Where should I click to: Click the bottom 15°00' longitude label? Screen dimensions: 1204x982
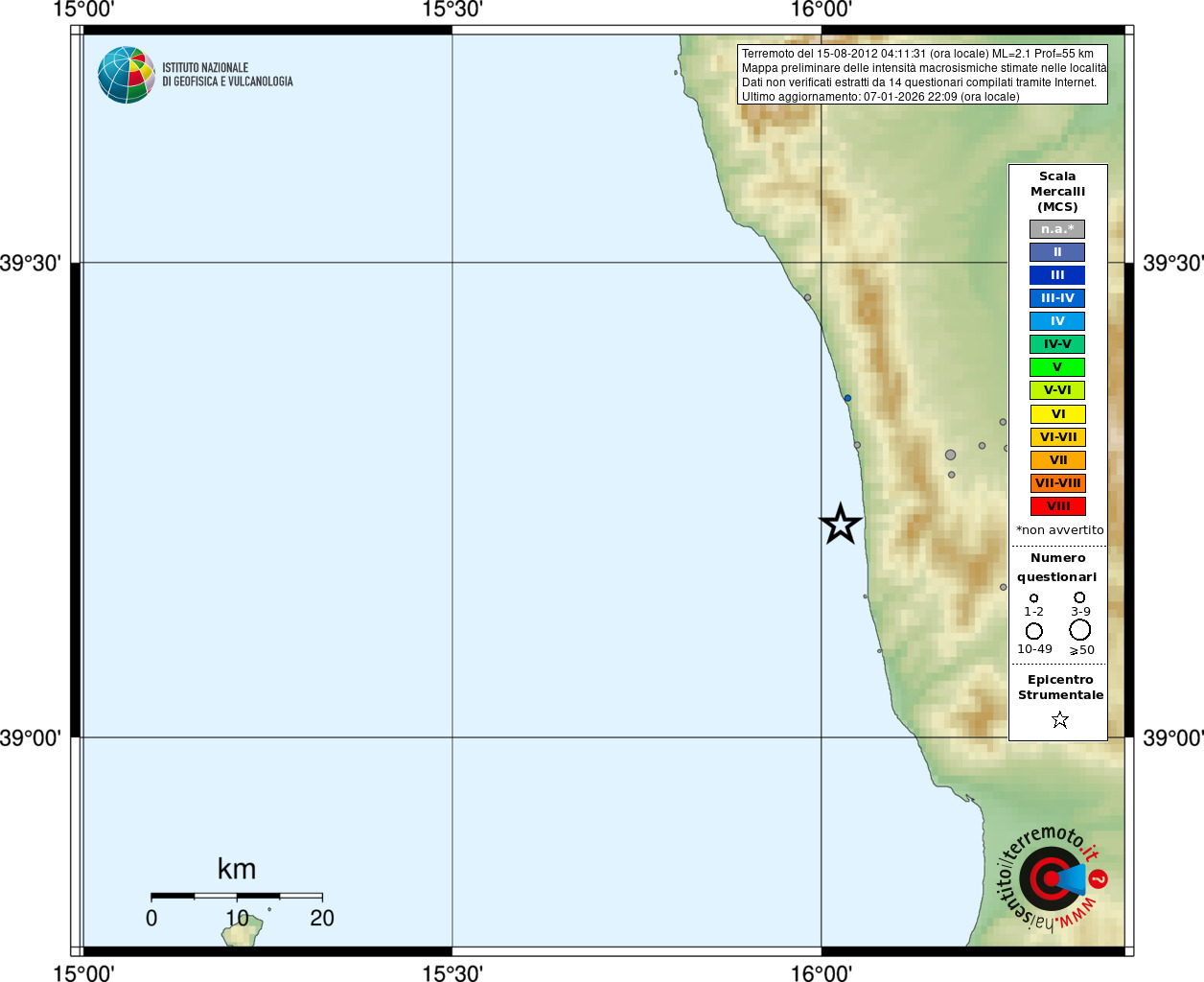tap(83, 972)
